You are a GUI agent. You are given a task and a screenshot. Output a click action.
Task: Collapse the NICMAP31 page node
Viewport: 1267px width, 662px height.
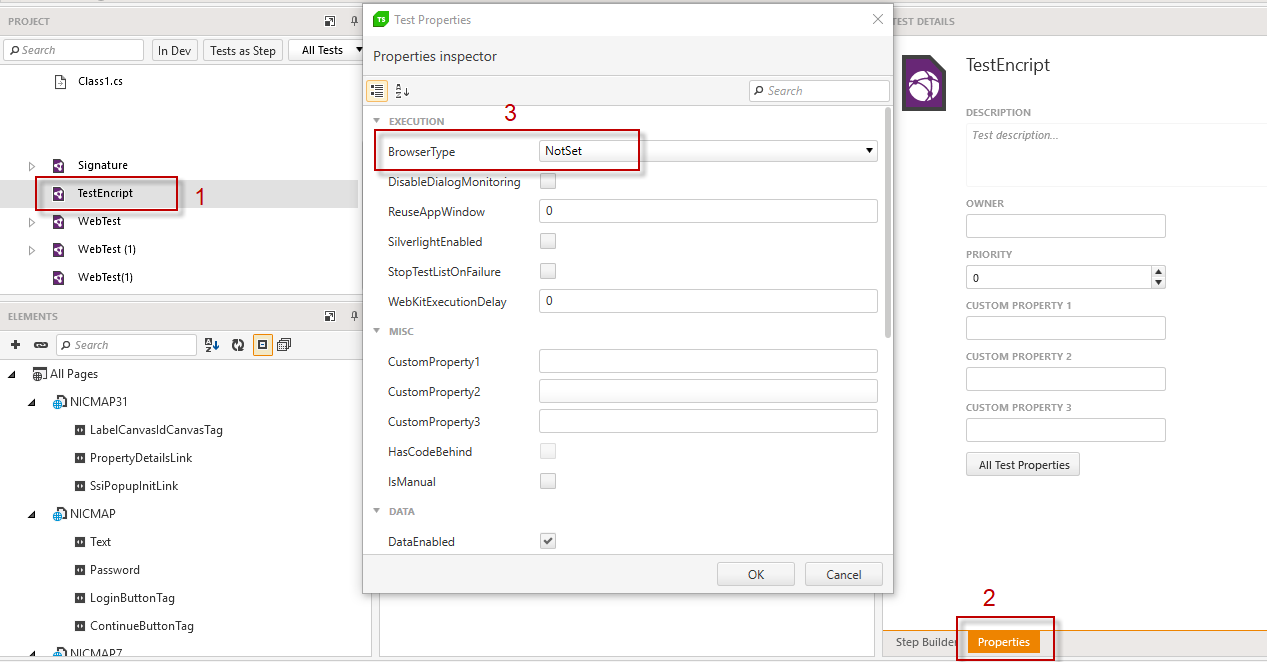coord(31,402)
